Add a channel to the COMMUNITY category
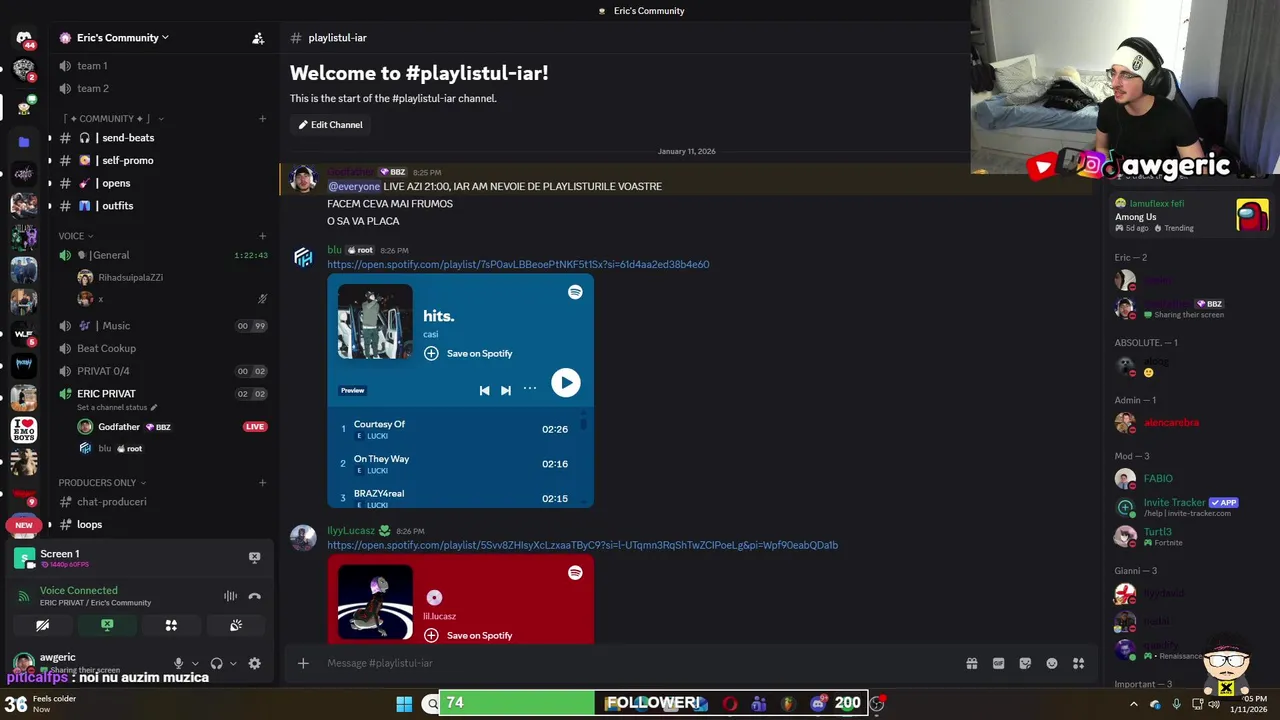 [262, 119]
